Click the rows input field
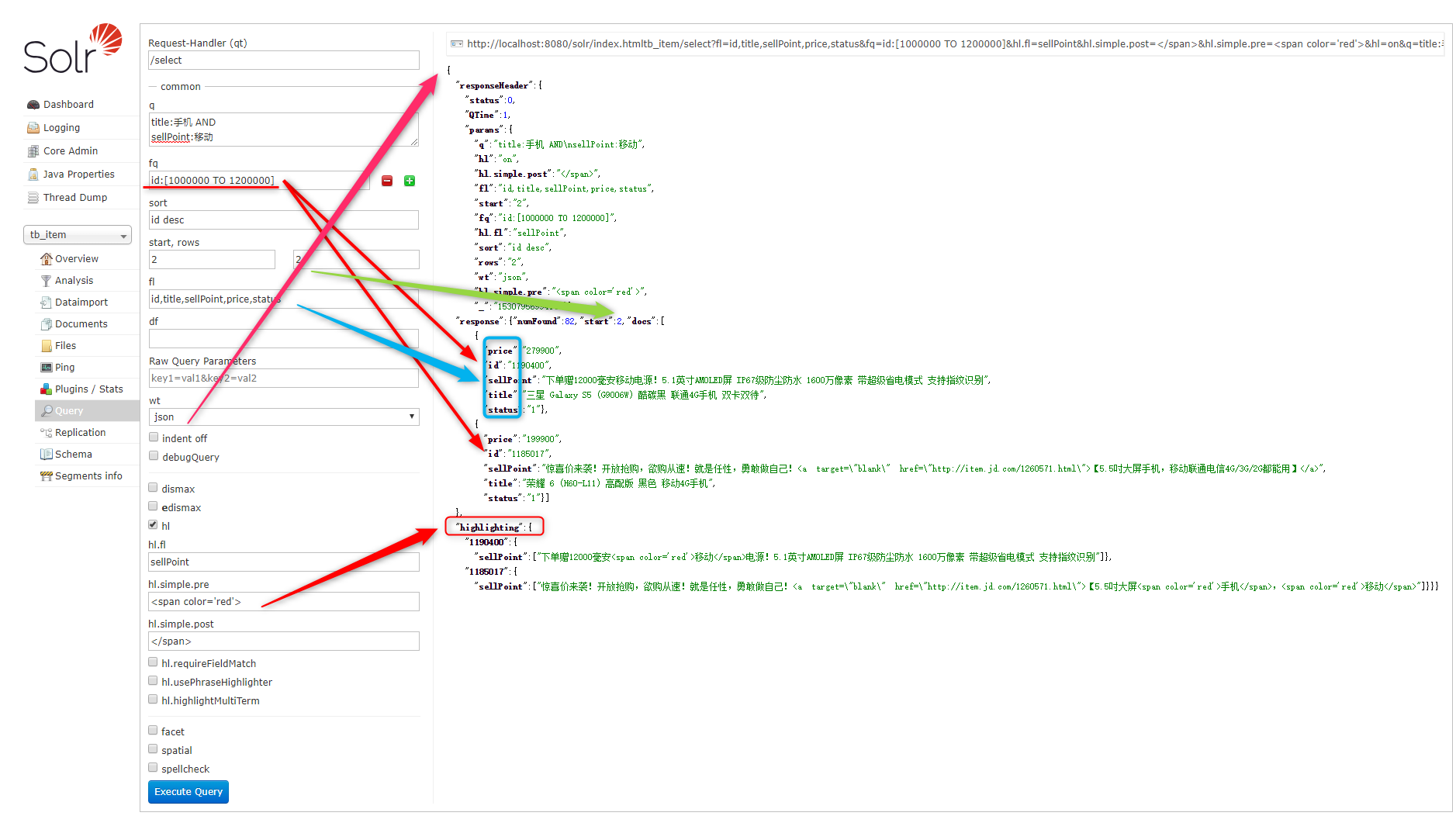This screenshot has width=1456, height=816. [356, 260]
